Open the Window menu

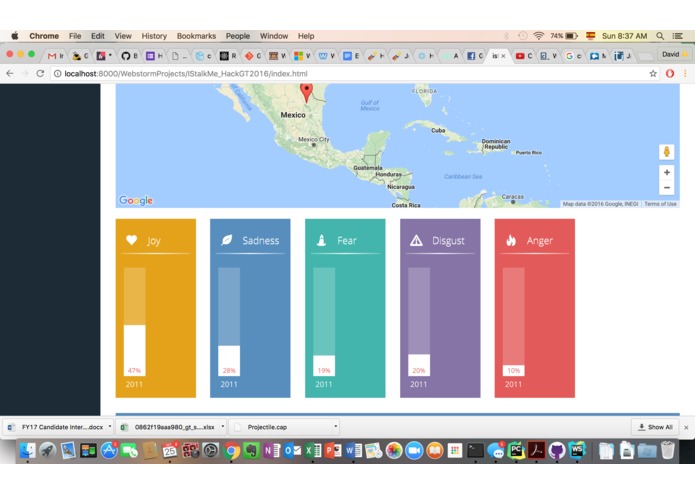pos(274,36)
